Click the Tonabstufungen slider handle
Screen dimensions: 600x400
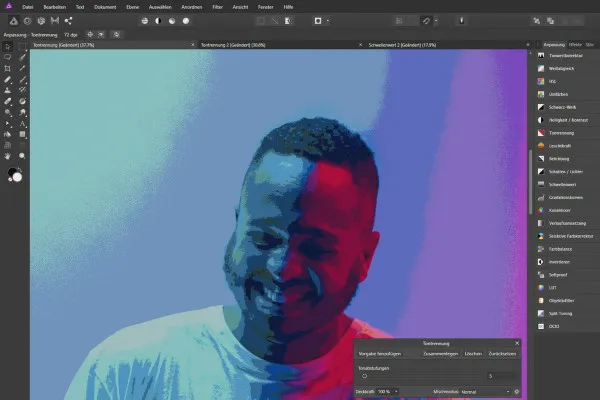[x=365, y=376]
